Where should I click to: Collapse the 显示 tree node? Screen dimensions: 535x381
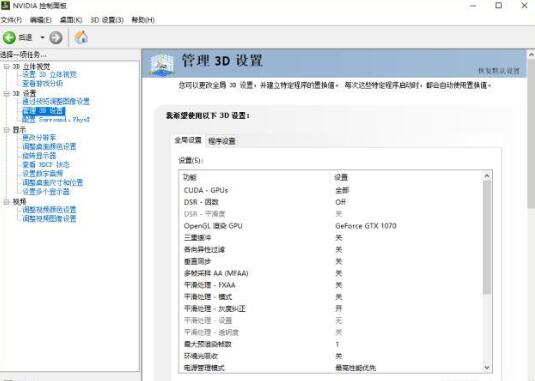point(6,130)
